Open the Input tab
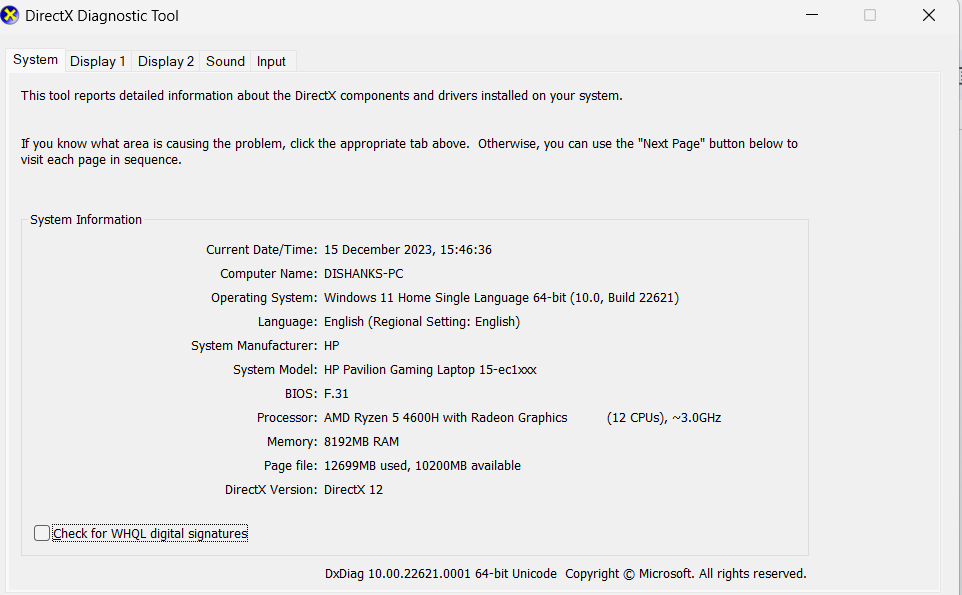The width and height of the screenshot is (962, 595). pyautogui.click(x=270, y=61)
